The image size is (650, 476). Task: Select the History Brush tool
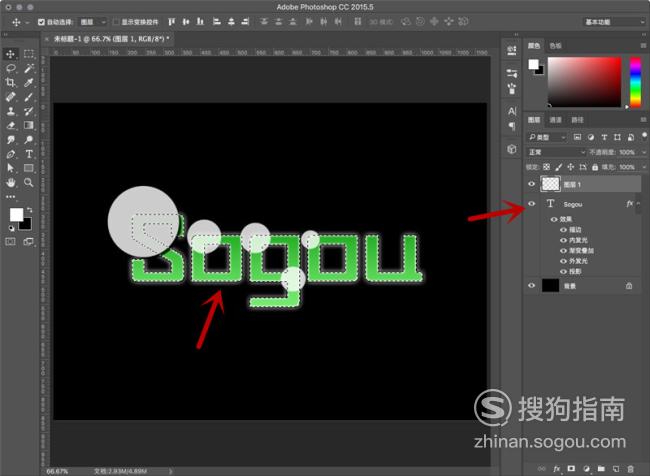(29, 111)
